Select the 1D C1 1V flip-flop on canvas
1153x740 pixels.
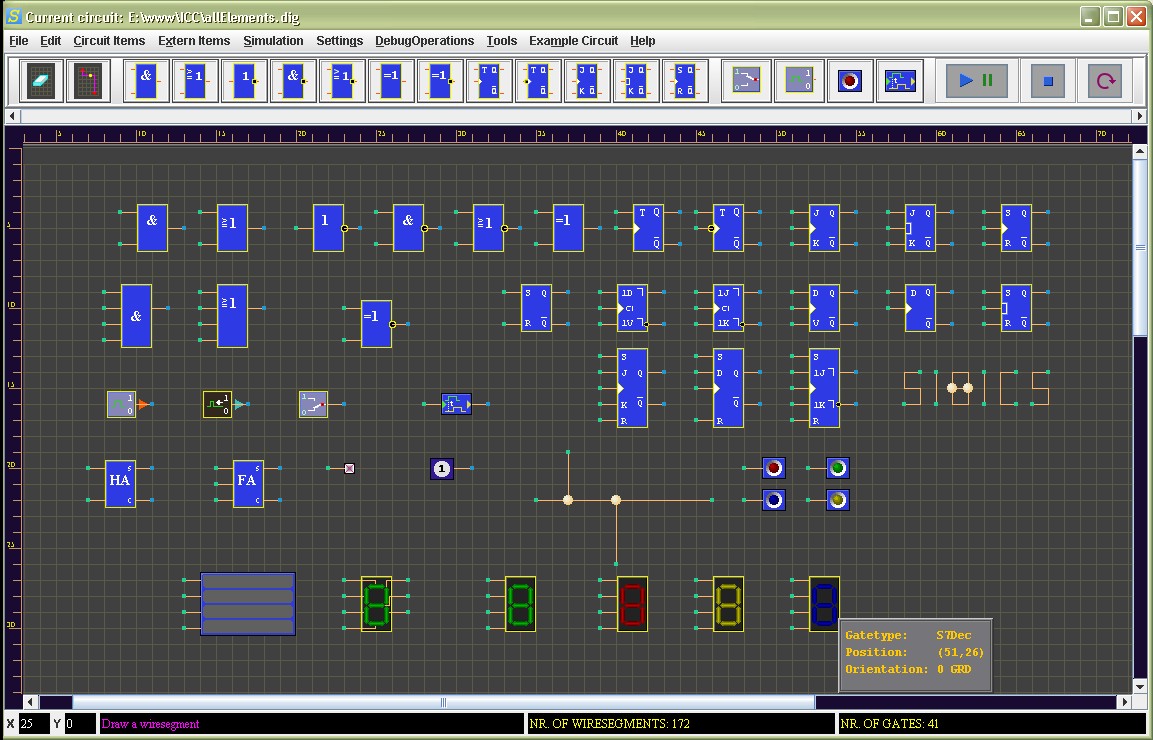pos(632,307)
